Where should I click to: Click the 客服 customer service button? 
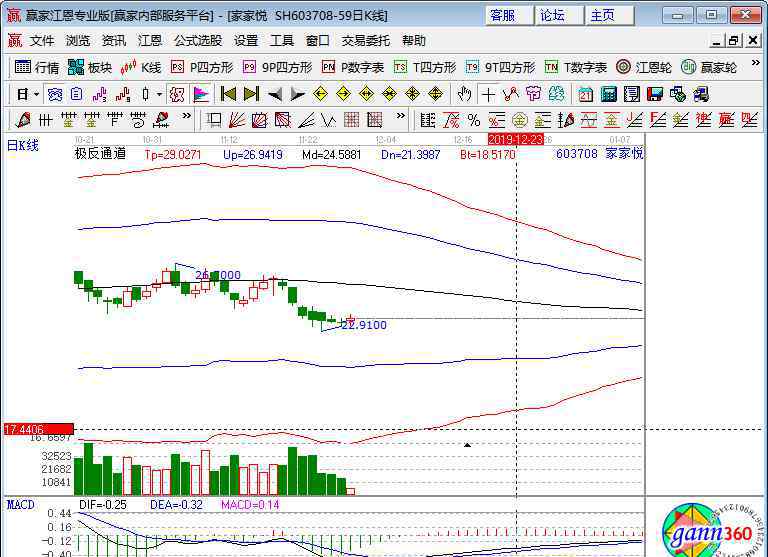tap(509, 15)
